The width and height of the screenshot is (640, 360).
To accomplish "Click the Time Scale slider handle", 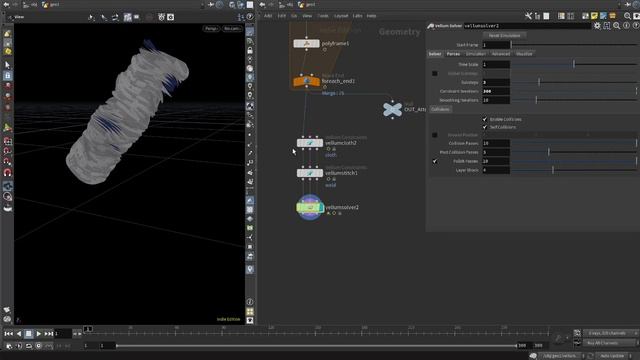I will coord(574,64).
